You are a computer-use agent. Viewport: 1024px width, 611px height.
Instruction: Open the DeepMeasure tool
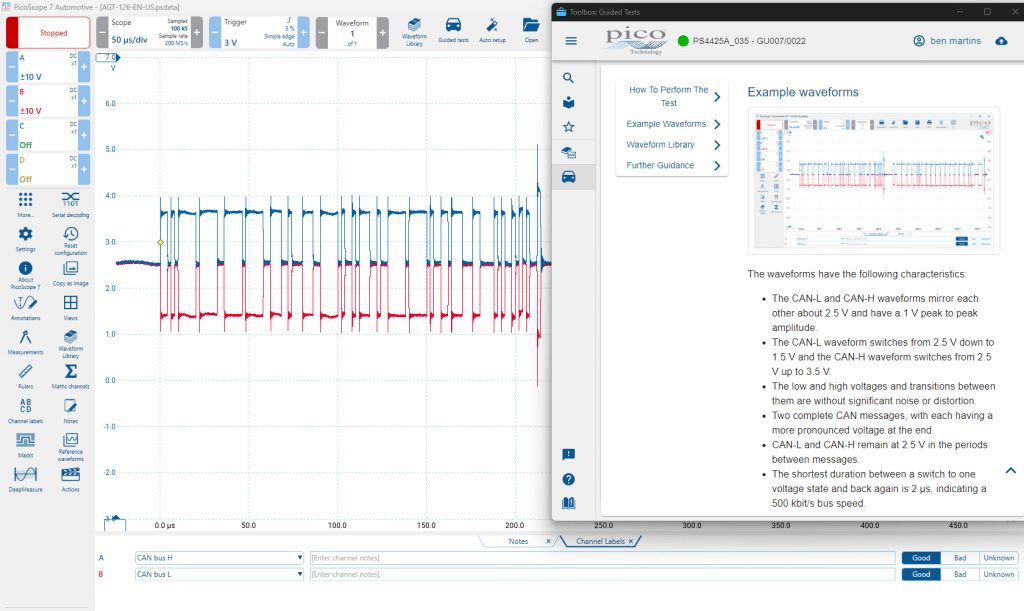25,479
